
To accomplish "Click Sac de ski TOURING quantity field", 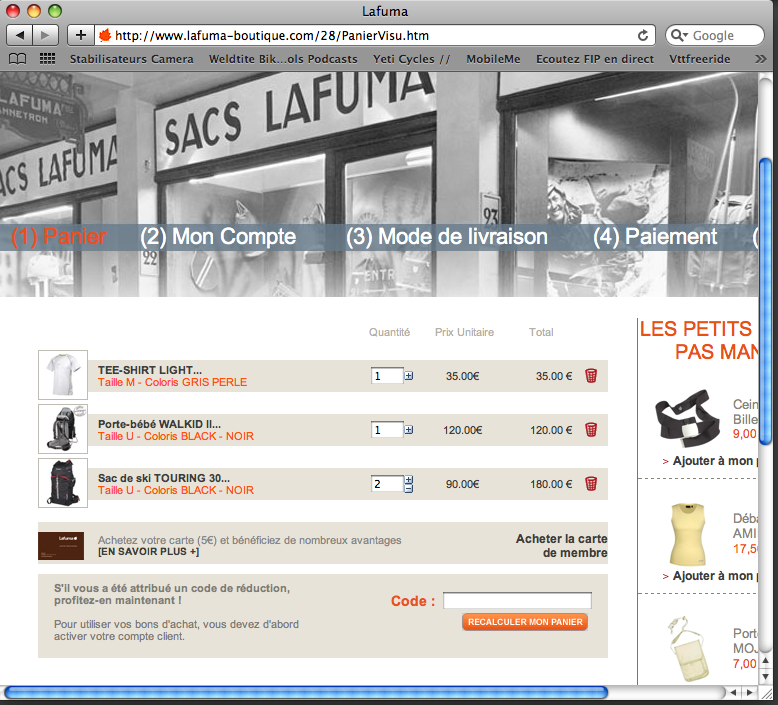I will coord(387,484).
